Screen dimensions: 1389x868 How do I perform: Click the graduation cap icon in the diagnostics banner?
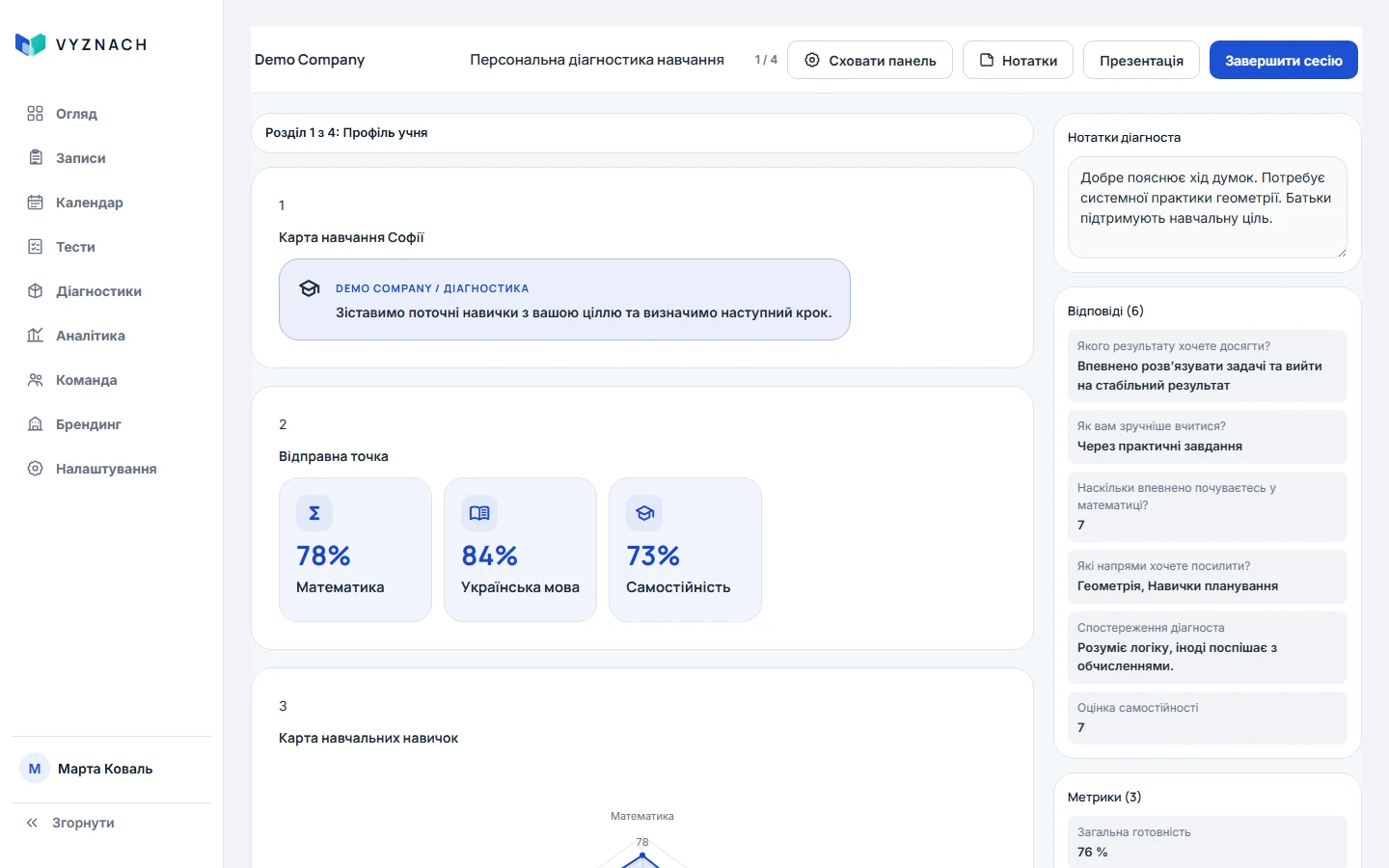point(309,288)
